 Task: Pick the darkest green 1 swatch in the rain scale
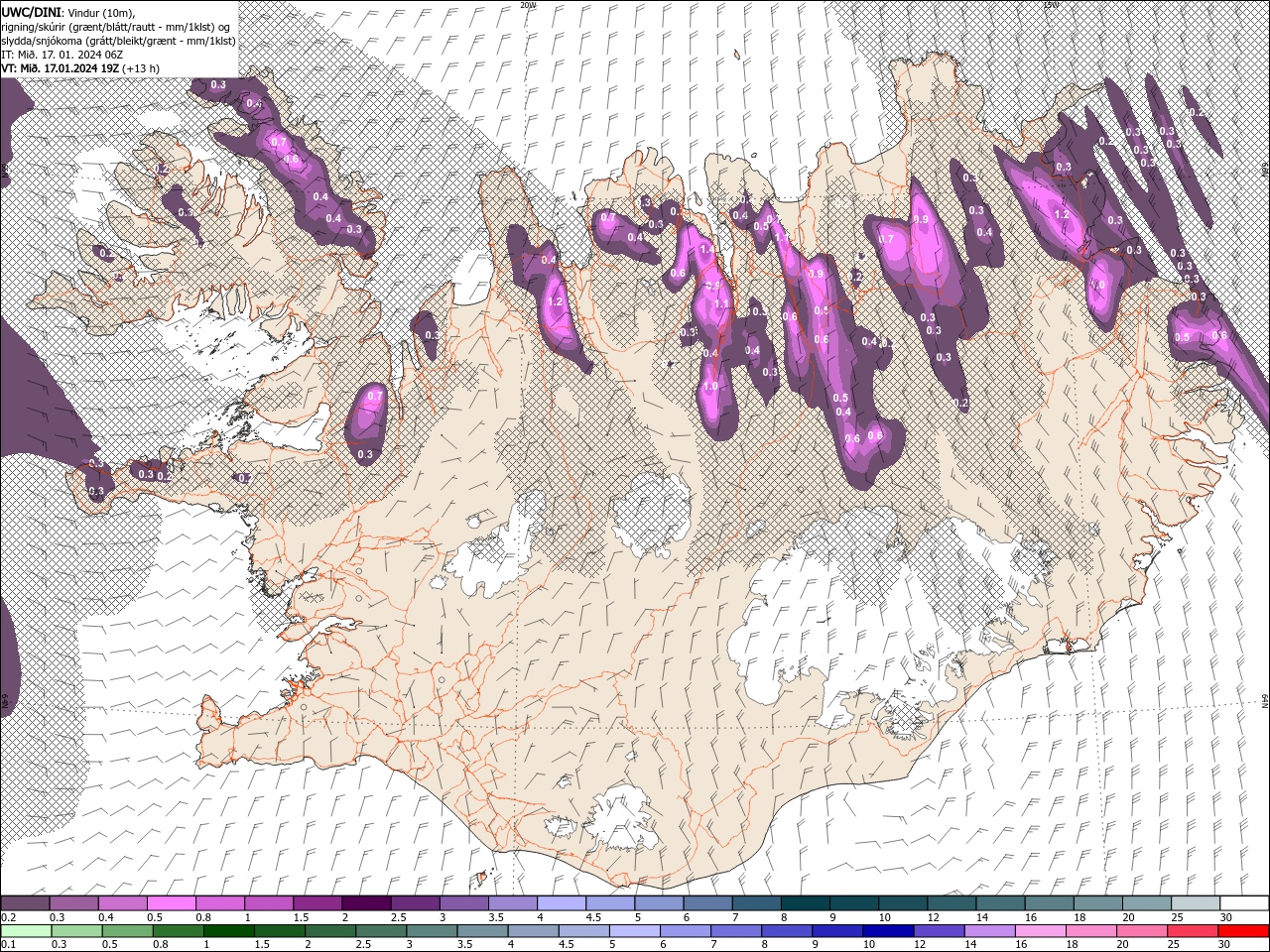pyautogui.click(x=229, y=930)
